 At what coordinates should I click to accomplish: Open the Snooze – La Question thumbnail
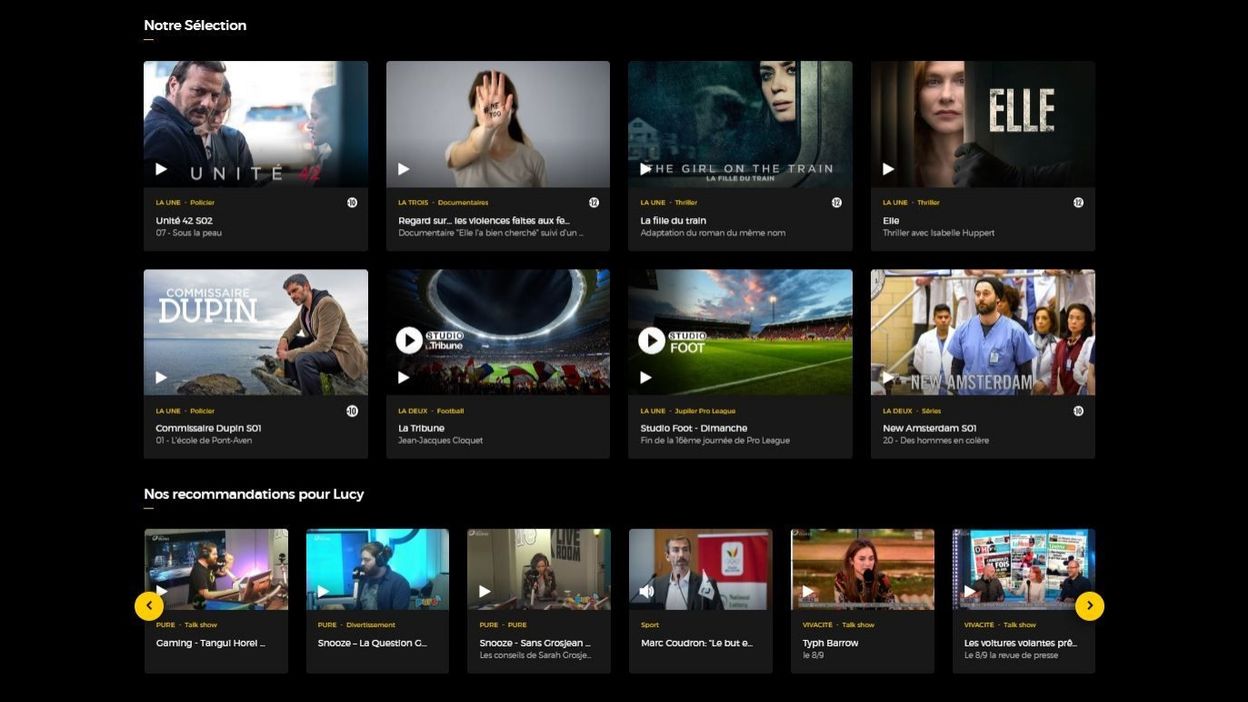point(377,570)
